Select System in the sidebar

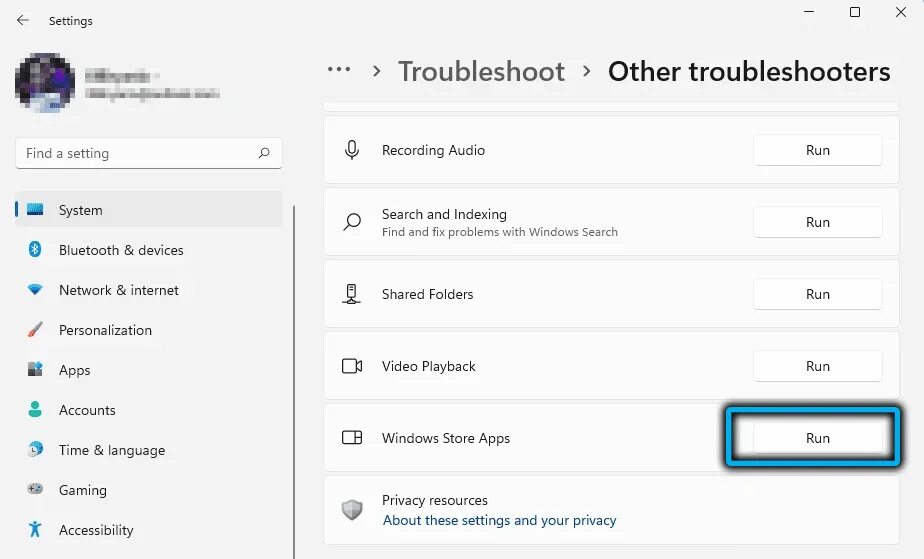click(80, 210)
